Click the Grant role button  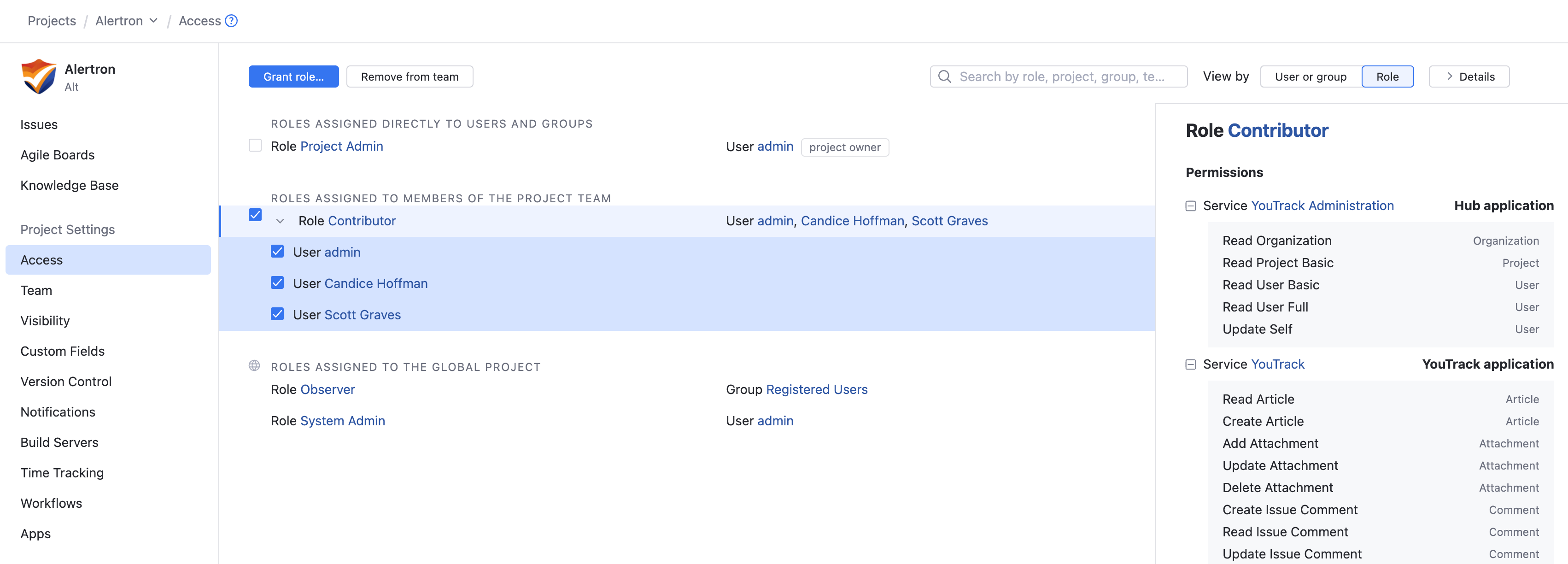[293, 77]
